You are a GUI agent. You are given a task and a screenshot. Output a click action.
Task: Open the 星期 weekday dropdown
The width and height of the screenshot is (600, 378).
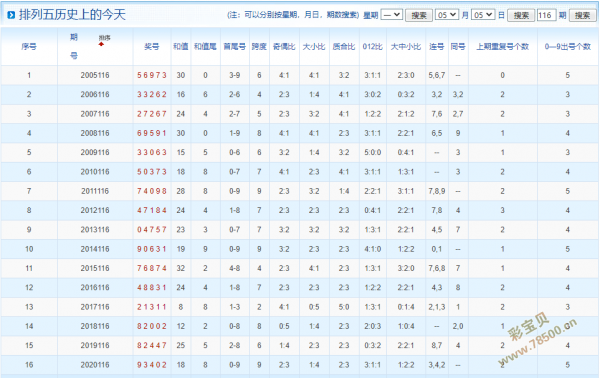pos(392,15)
